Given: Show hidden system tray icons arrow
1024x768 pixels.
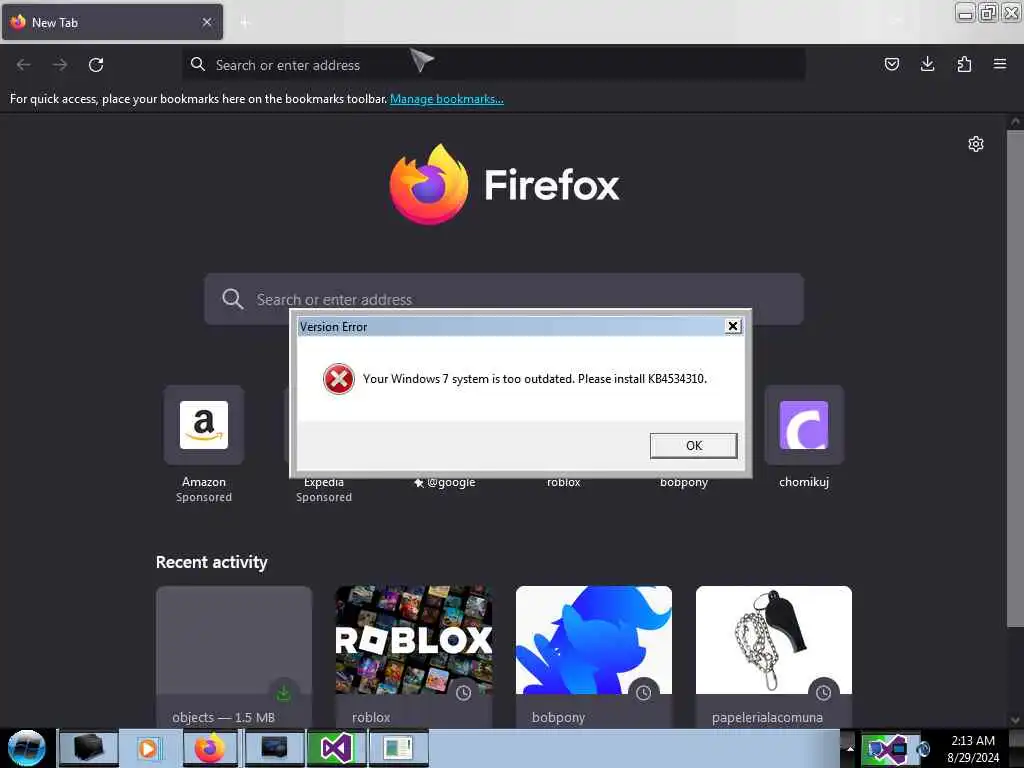Looking at the screenshot, I should 850,748.
